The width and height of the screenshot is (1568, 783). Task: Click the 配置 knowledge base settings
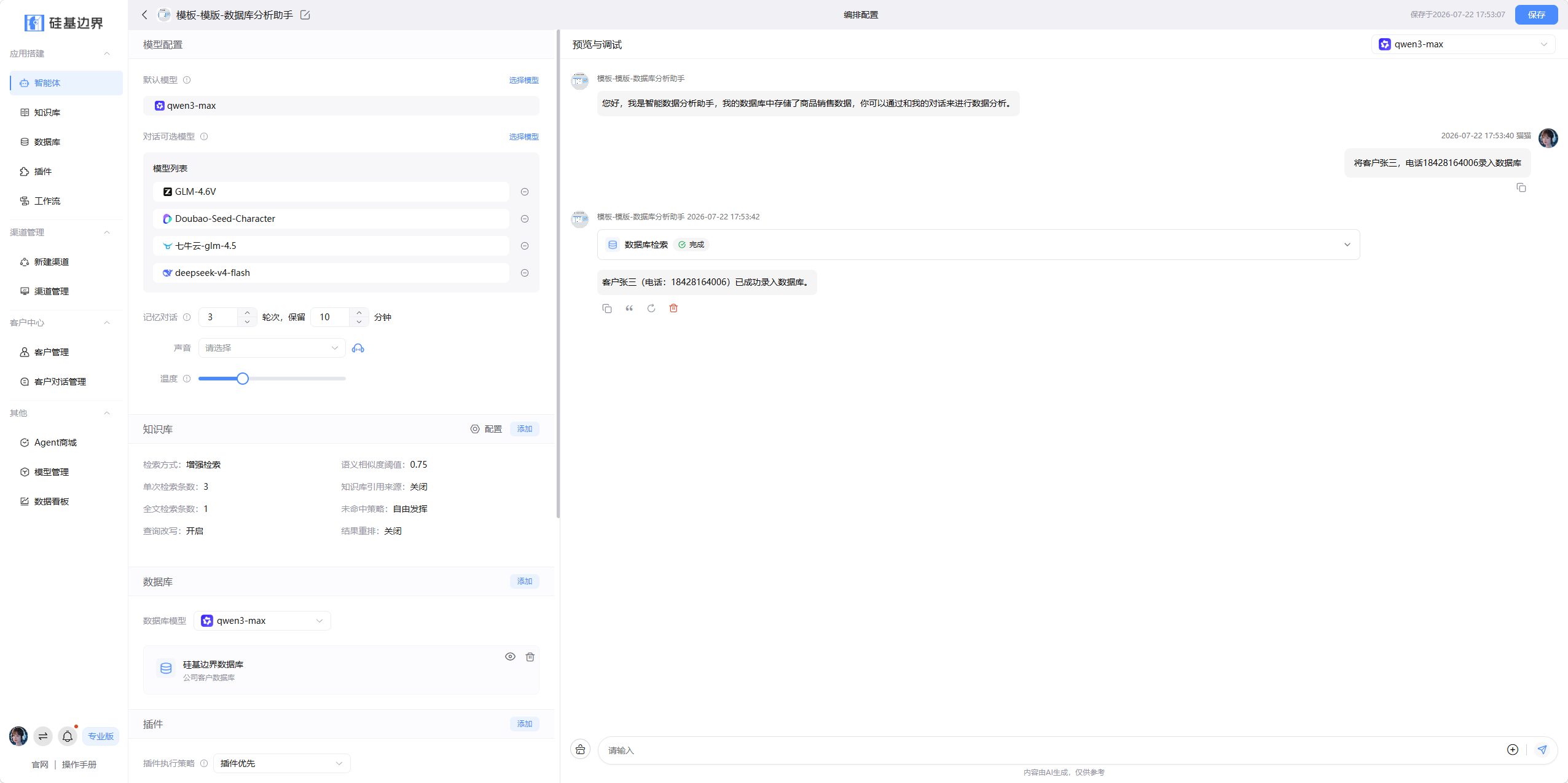pos(486,429)
